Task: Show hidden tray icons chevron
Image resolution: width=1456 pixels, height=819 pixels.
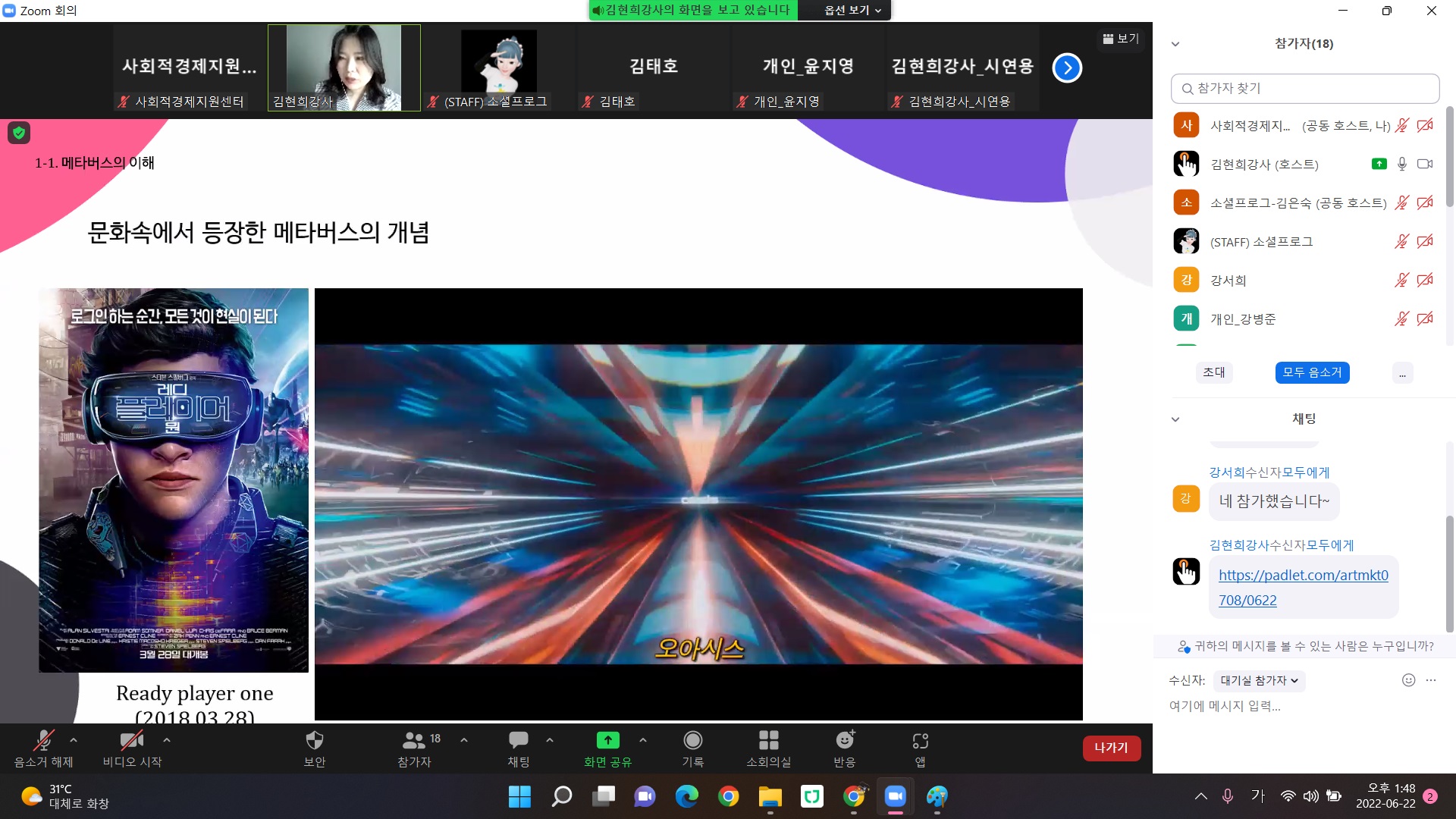Action: tap(1201, 796)
